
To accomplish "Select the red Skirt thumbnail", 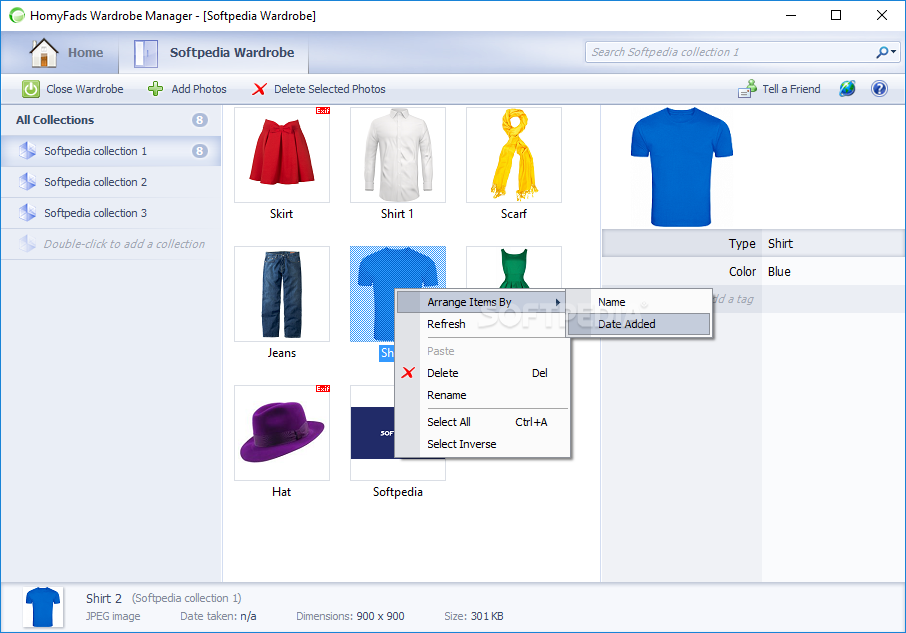I will pyautogui.click(x=282, y=155).
